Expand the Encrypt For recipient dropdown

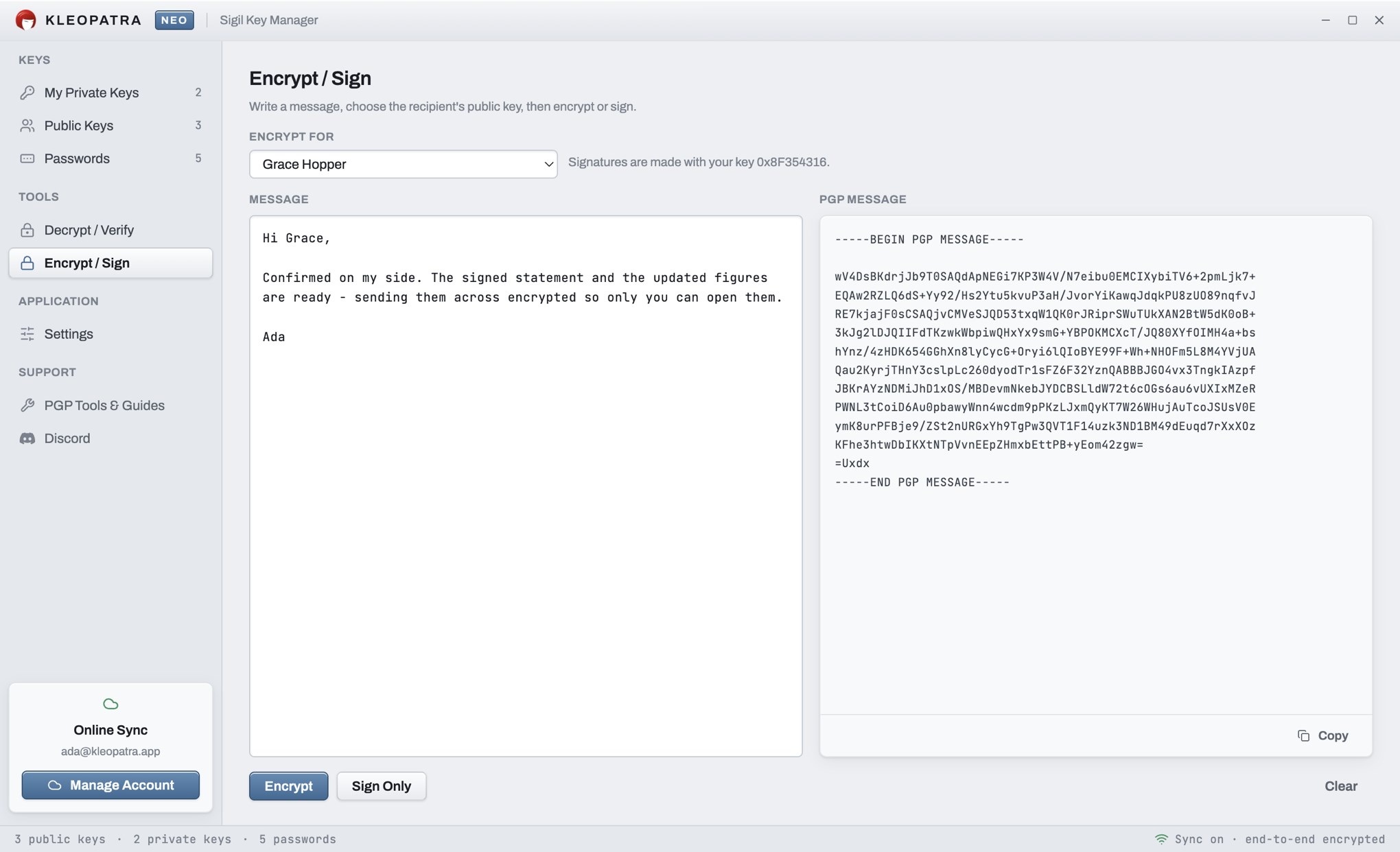(x=403, y=164)
